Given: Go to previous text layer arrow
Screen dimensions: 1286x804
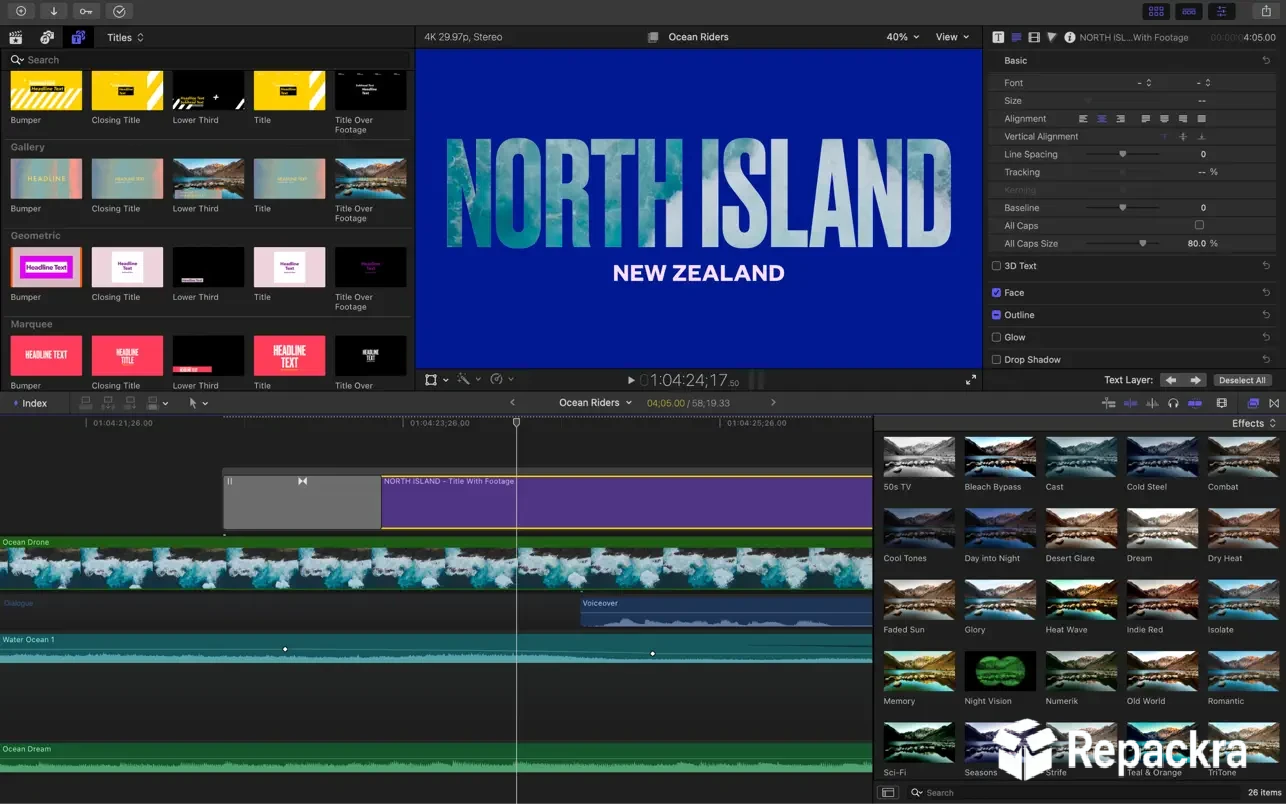Looking at the screenshot, I should [x=1171, y=380].
